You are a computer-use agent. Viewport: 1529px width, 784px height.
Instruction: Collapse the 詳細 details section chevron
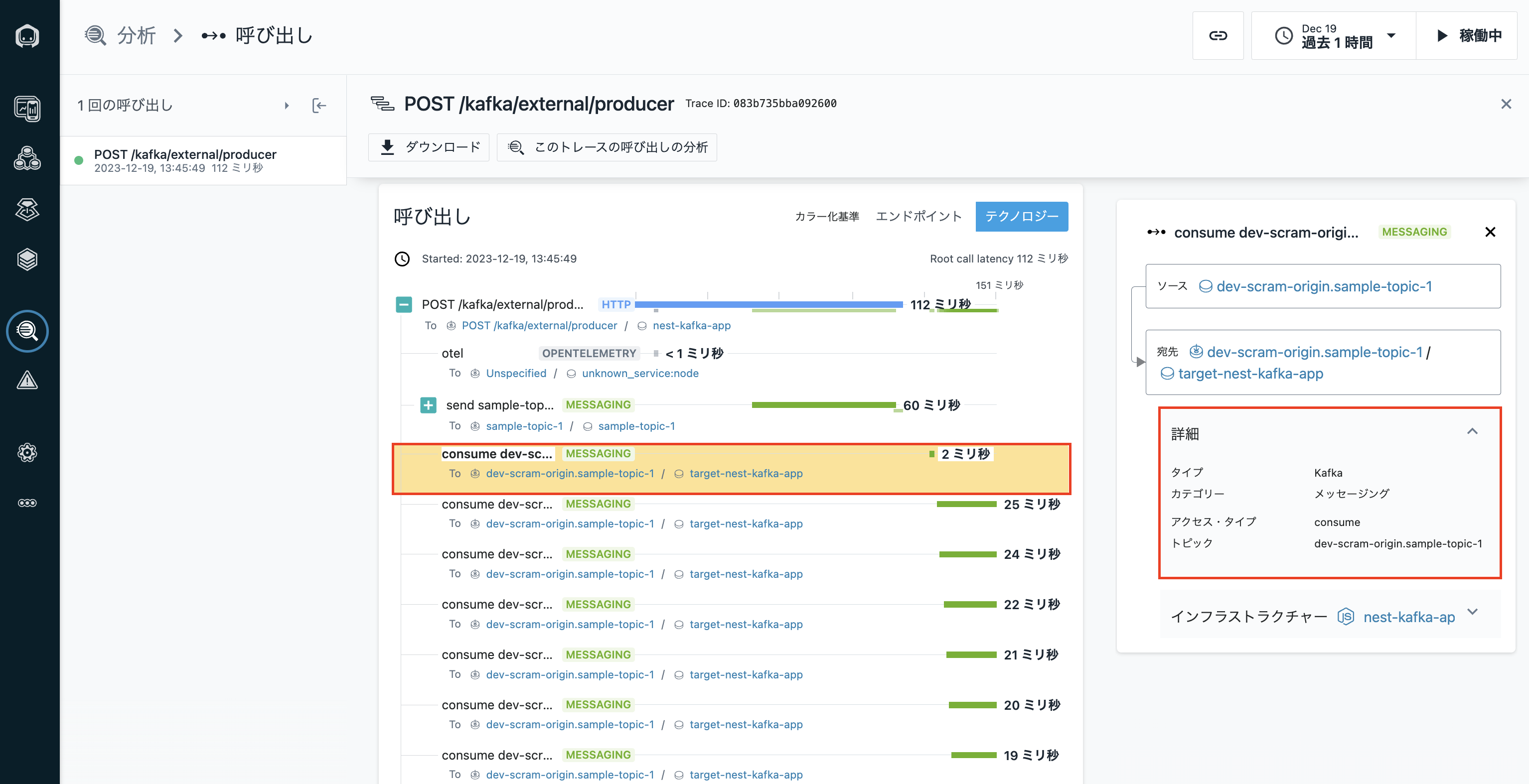click(1472, 432)
